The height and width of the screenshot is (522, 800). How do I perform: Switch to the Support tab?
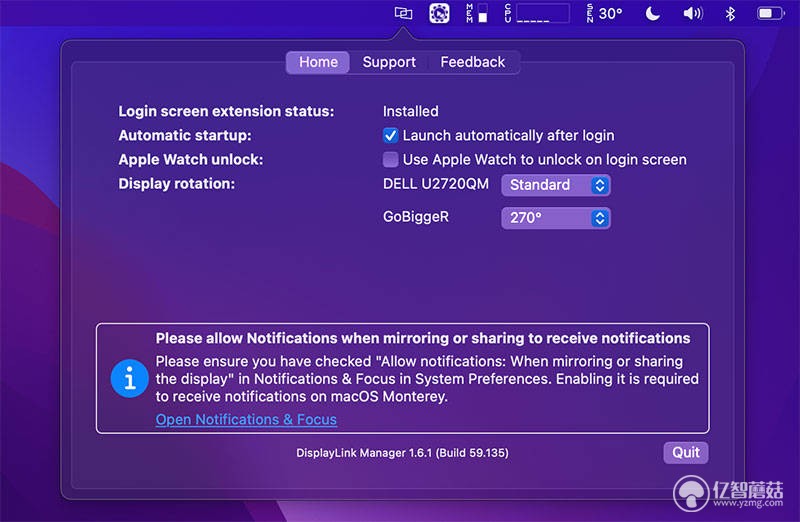389,62
